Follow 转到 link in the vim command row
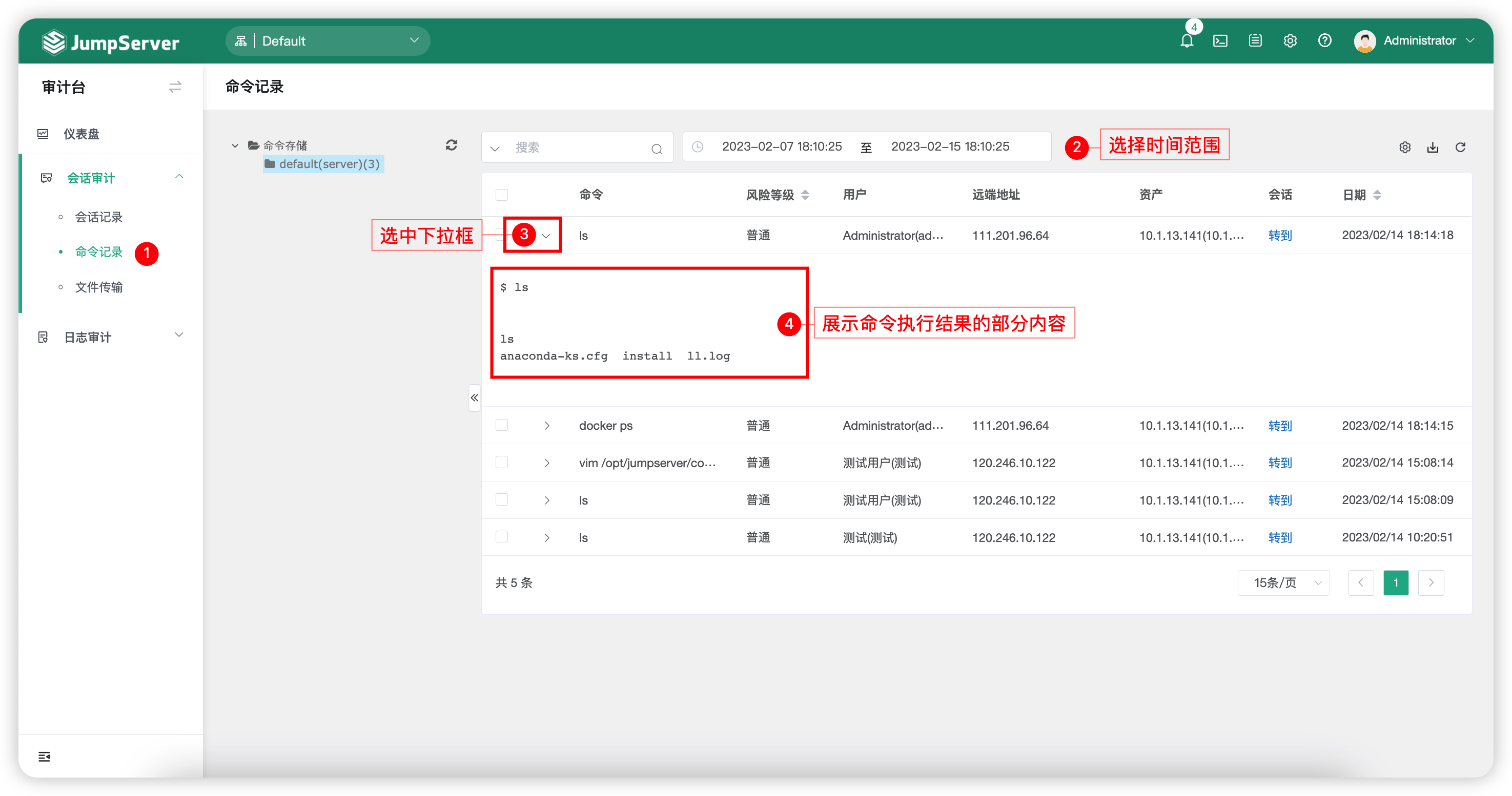Screen dimensions: 1512x796 coord(1280,463)
